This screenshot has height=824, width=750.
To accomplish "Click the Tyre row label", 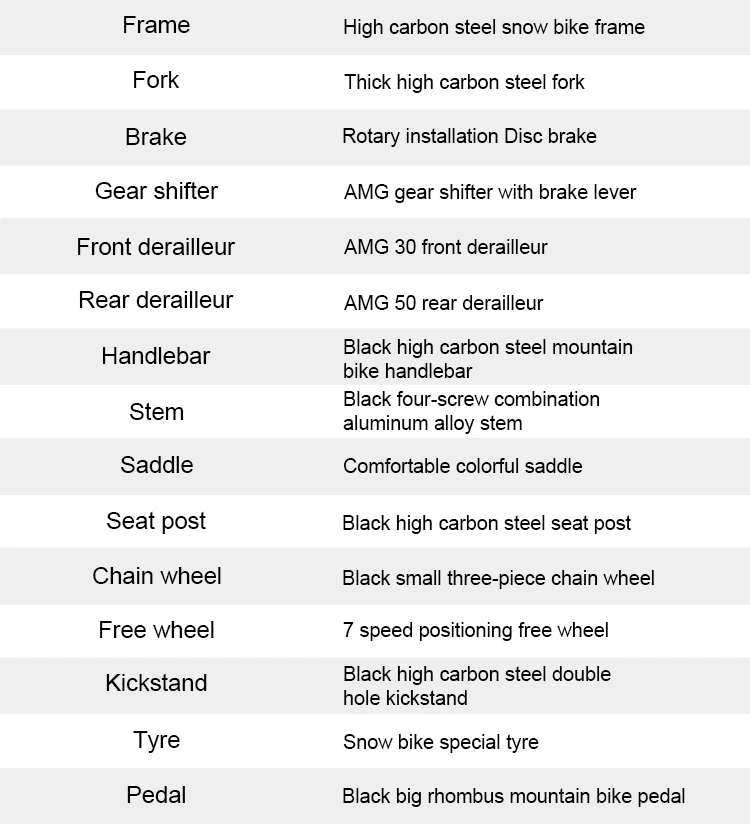I will [x=157, y=740].
